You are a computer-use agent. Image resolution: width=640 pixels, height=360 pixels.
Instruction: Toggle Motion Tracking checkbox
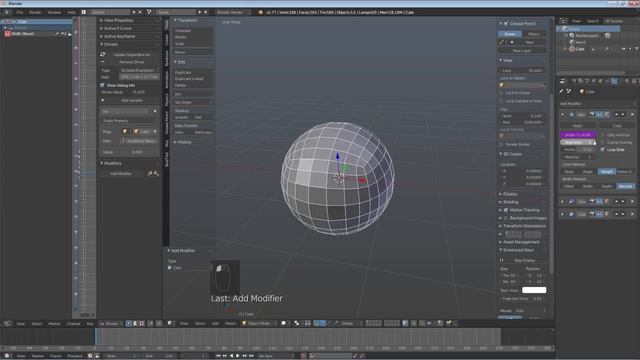506,210
